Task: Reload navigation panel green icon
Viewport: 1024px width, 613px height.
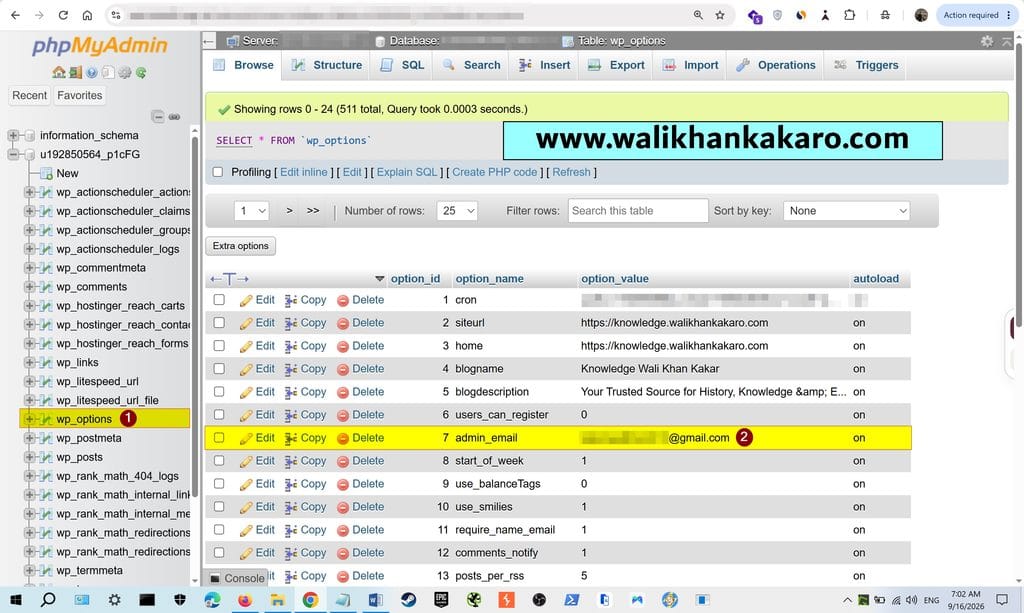Action: [x=141, y=72]
